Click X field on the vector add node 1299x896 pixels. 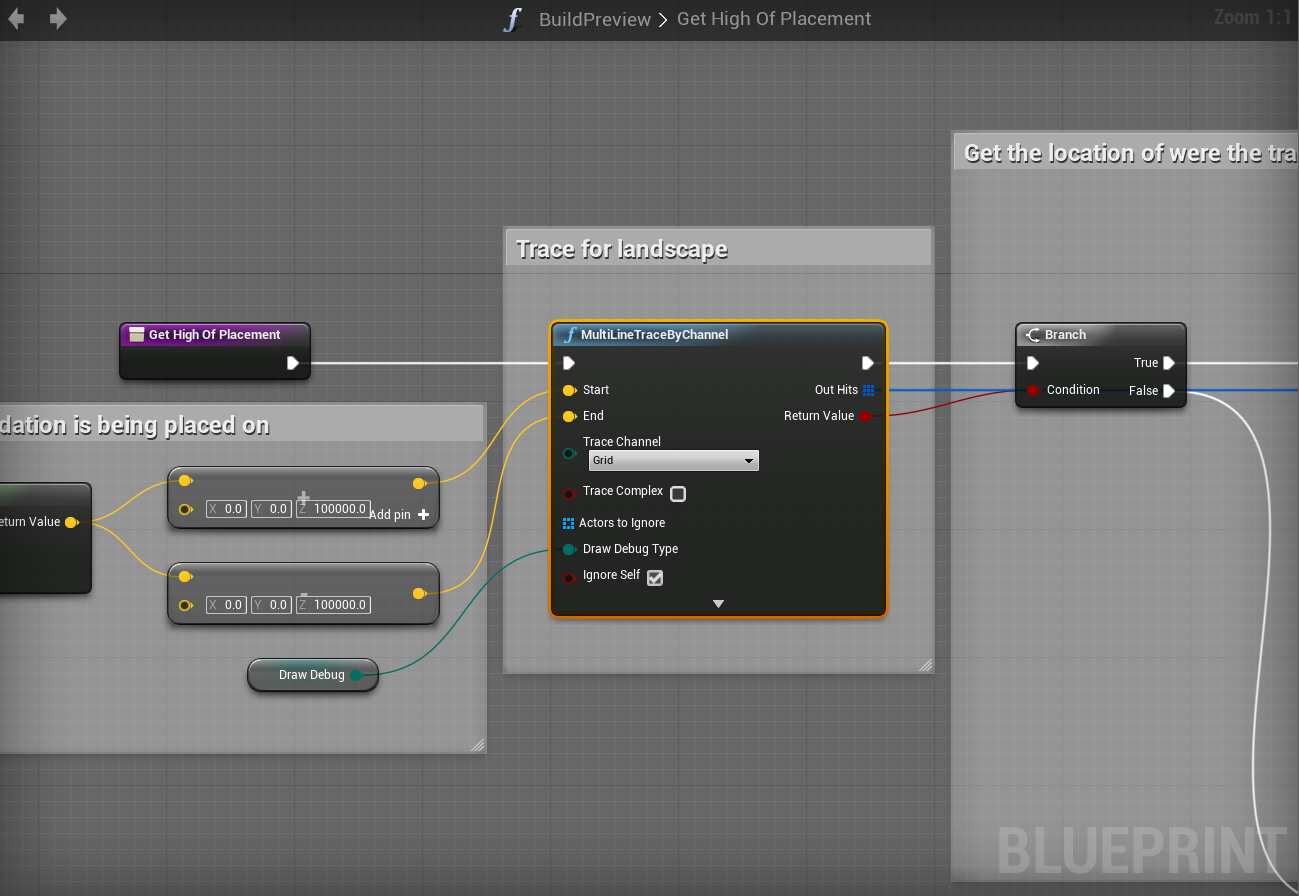226,509
